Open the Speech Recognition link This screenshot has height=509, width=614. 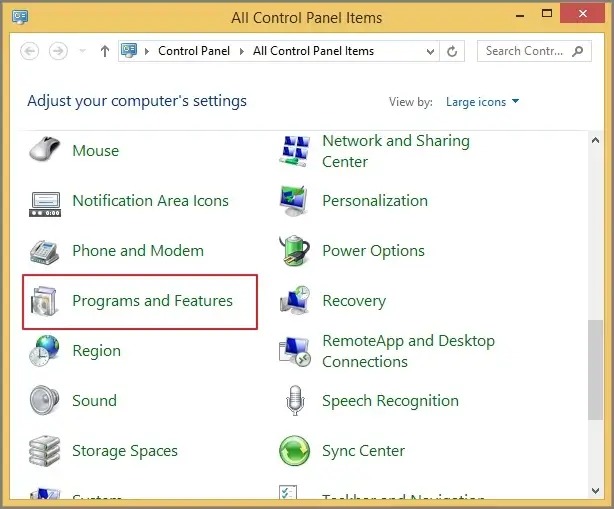[390, 401]
